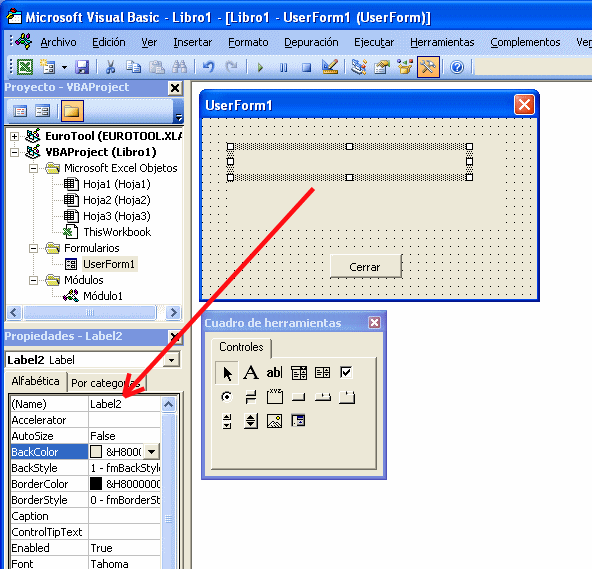This screenshot has height=569, width=592.
Task: Choose the SpinButton control tool
Action: coord(251,421)
